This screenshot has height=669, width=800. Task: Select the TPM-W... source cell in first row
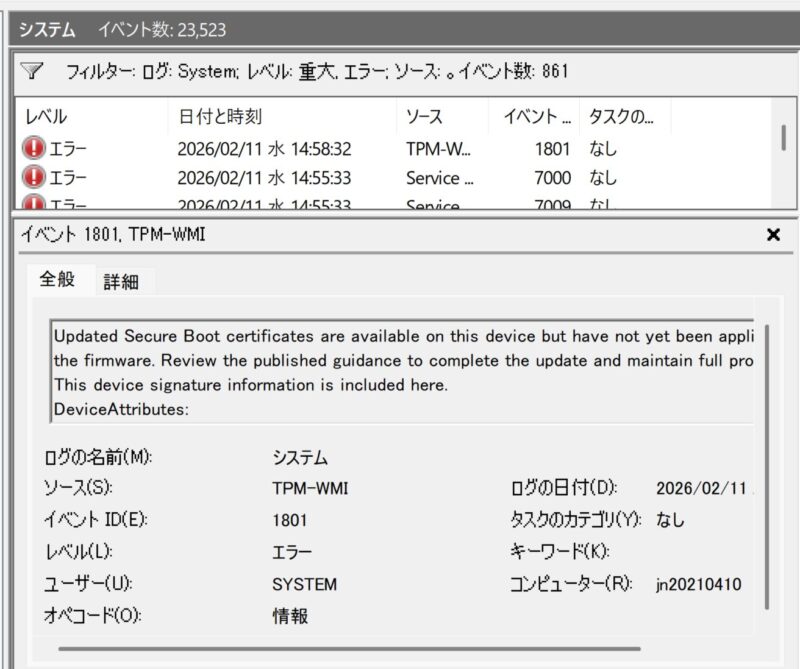pos(438,149)
